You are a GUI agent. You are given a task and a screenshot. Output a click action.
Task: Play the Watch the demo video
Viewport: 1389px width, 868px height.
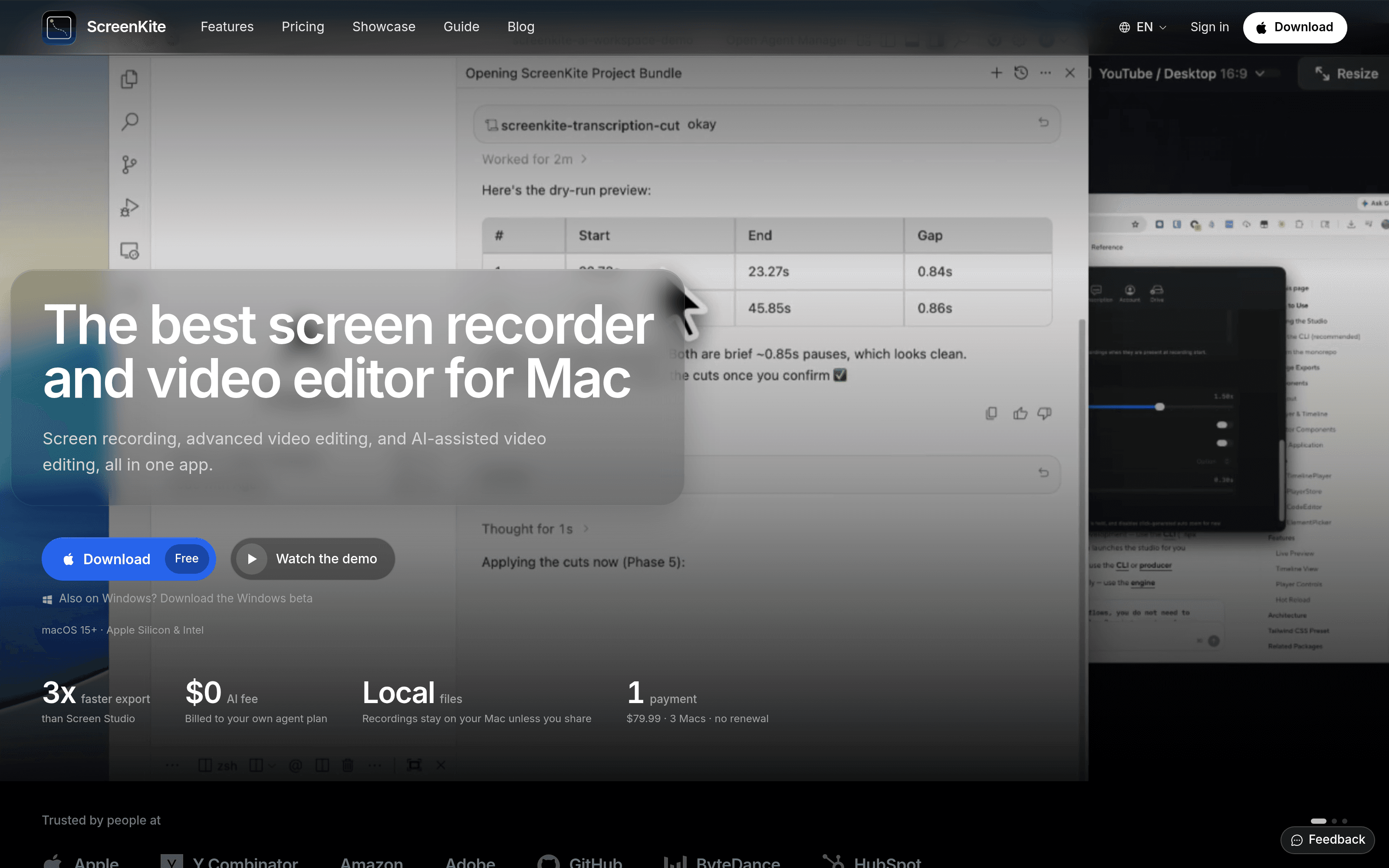click(312, 559)
